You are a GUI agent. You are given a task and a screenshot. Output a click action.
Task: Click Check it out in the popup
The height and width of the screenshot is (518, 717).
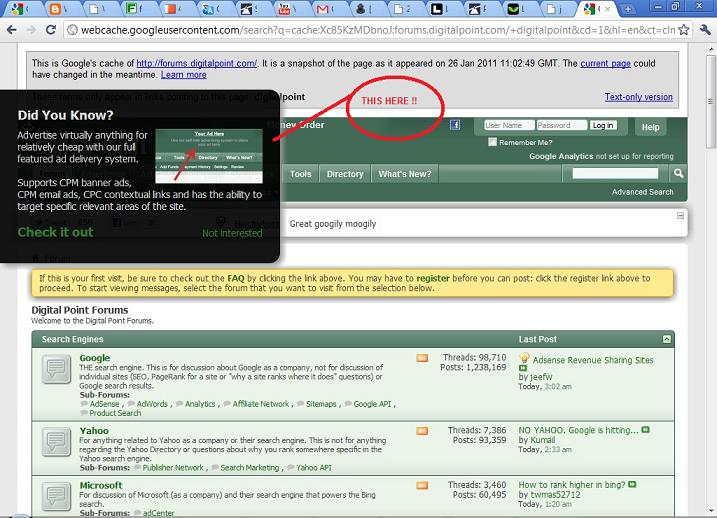(55, 232)
